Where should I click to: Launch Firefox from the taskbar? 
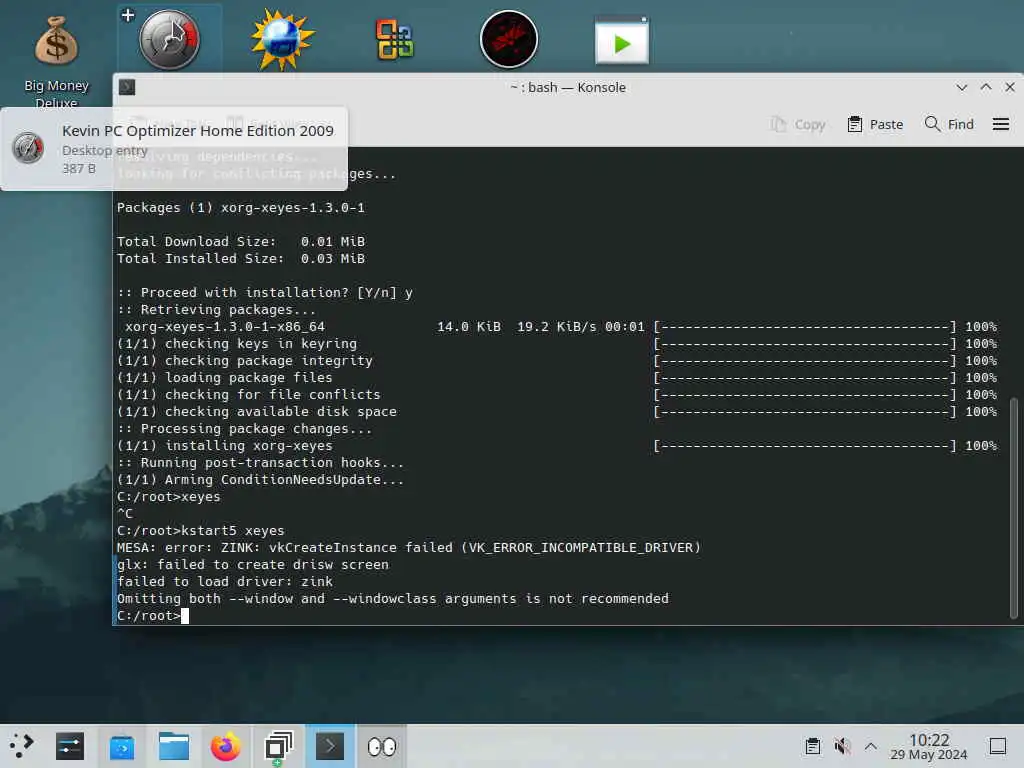pos(225,746)
